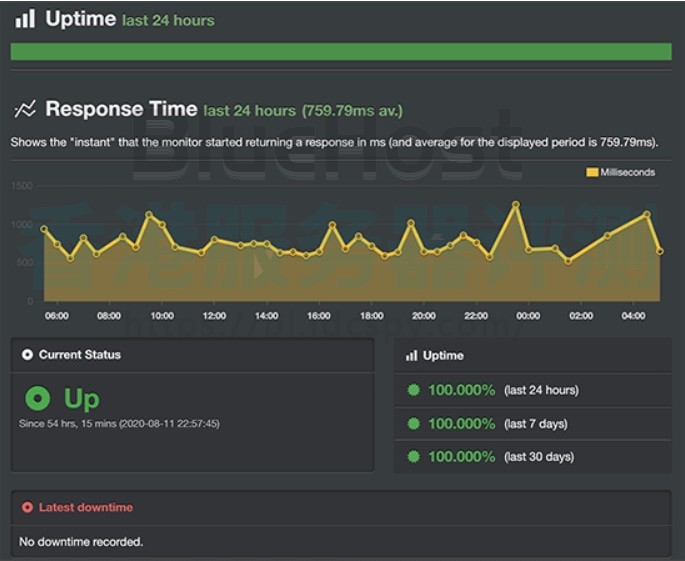Click the yellow Milliseconds legend color box

tap(592, 172)
